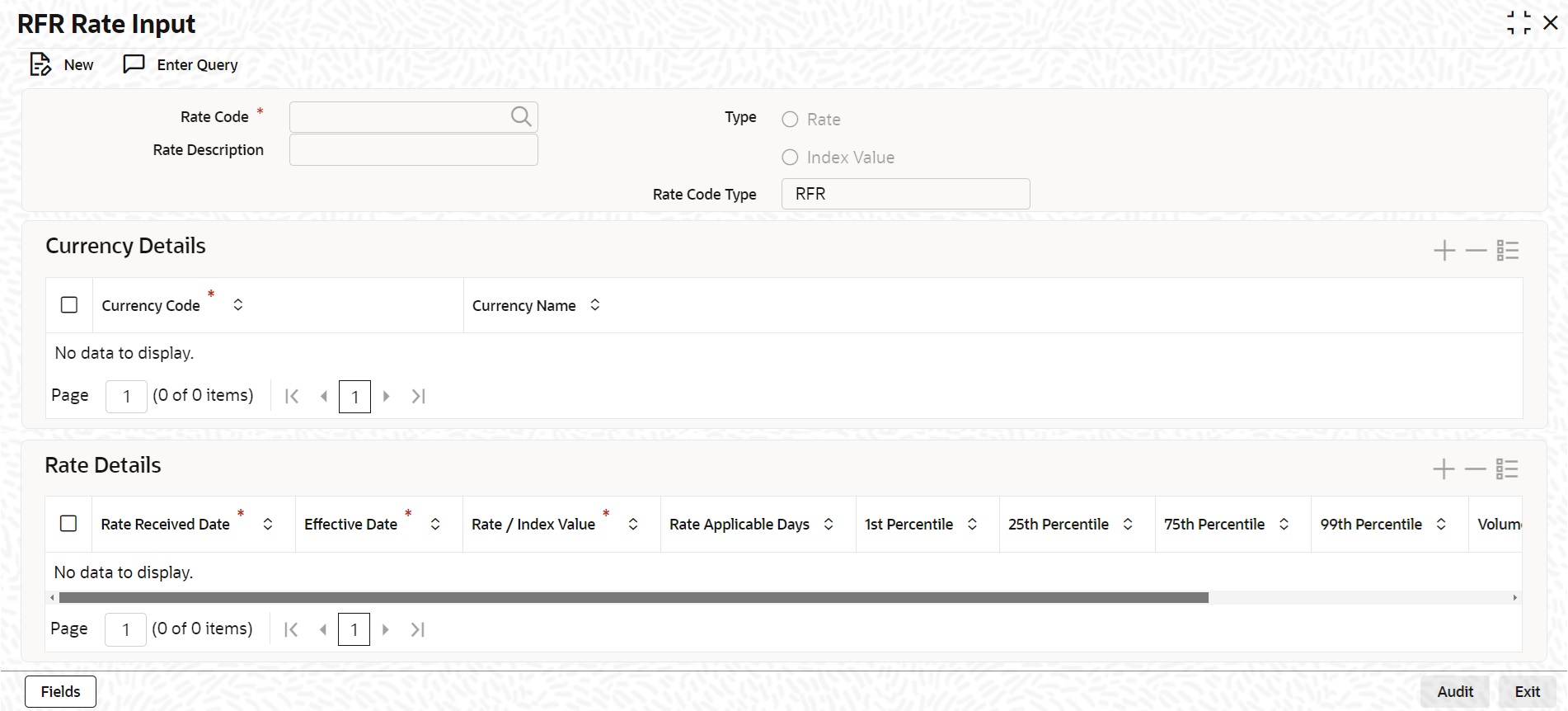Go to last page in Currency Details
Screen dimensions: 1568x711
click(x=419, y=397)
